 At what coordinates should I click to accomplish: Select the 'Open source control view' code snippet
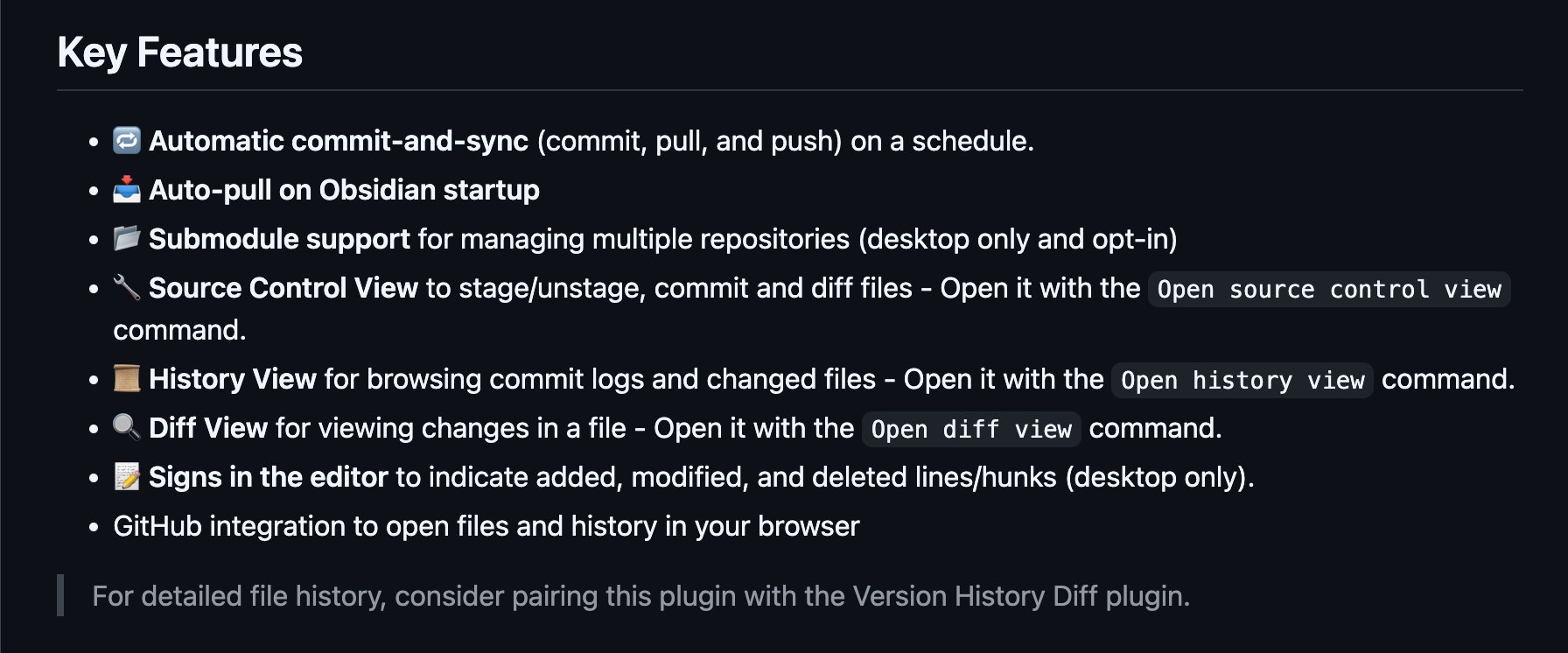tap(1329, 289)
